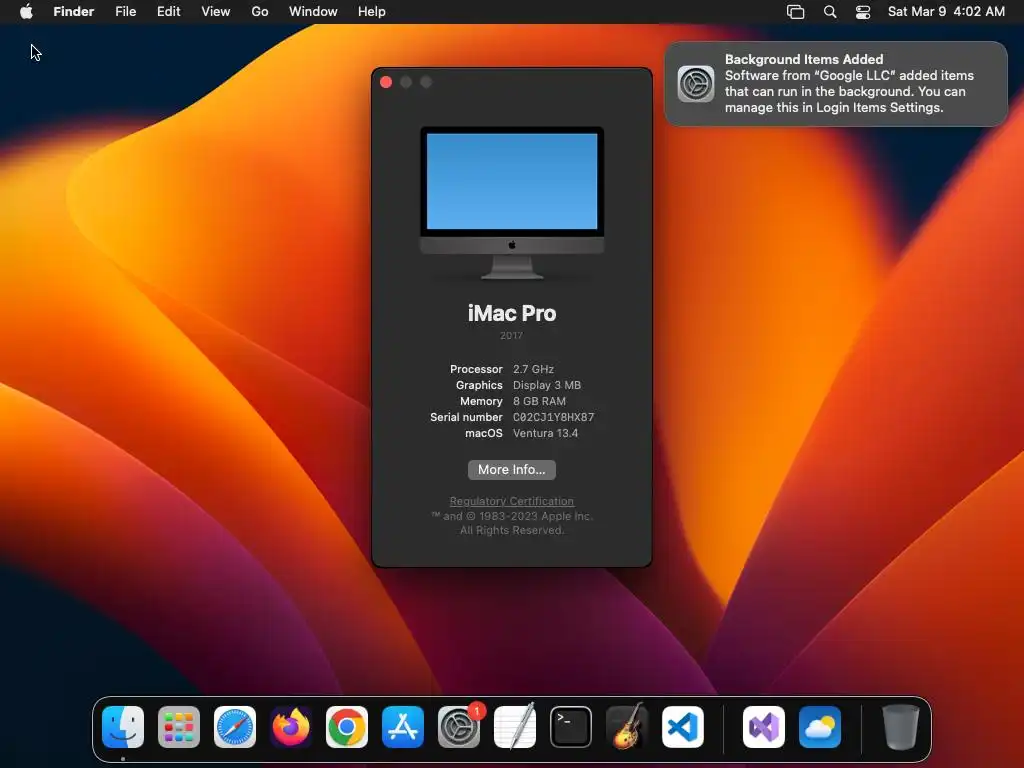Click the Background Items Added notification
Viewport: 1024px width, 768px height.
coord(836,84)
